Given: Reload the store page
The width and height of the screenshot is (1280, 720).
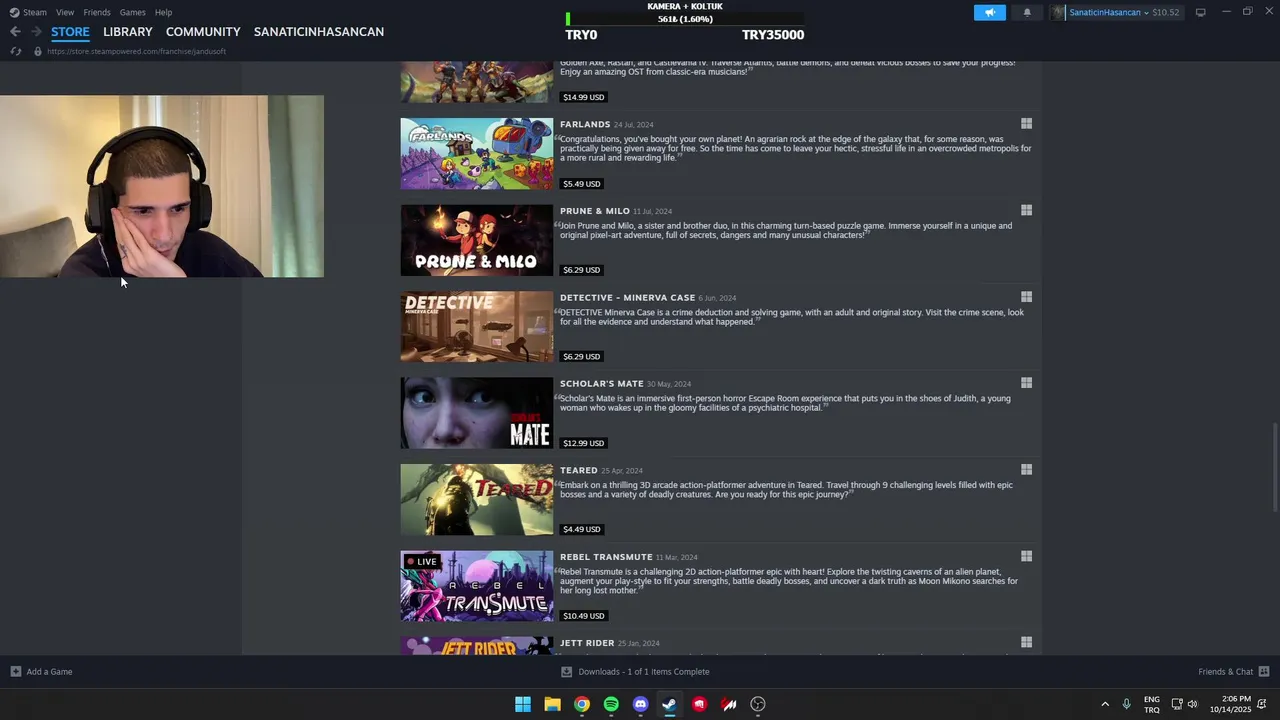Looking at the screenshot, I should click(16, 51).
